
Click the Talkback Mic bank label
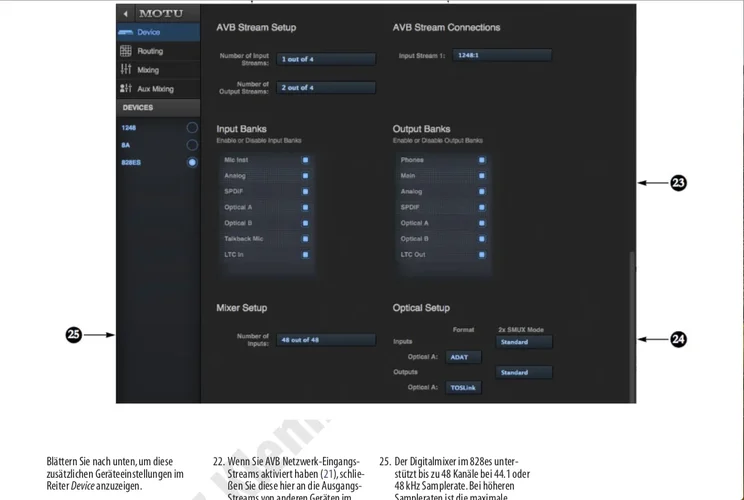point(243,239)
